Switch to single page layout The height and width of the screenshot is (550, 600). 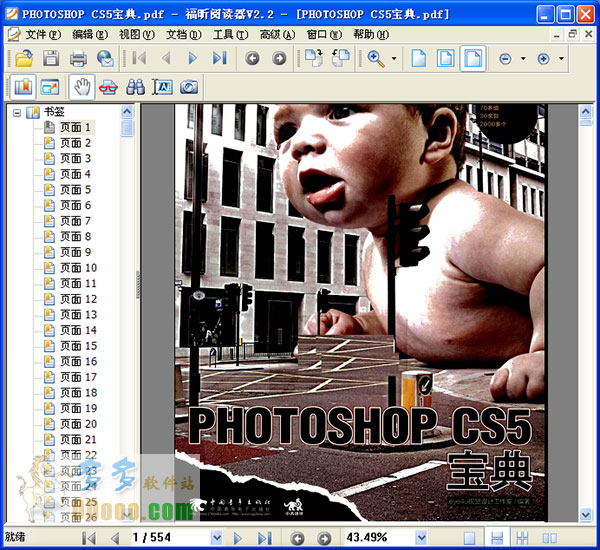(x=470, y=538)
